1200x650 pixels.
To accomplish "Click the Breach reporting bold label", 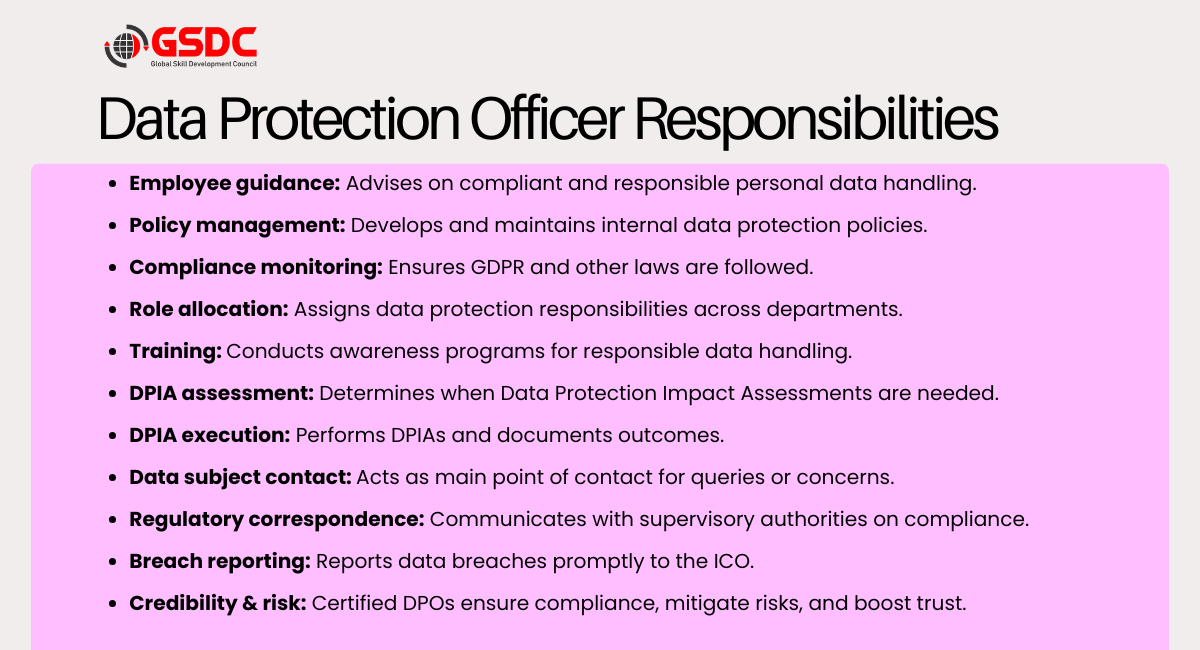I will coord(220,561).
